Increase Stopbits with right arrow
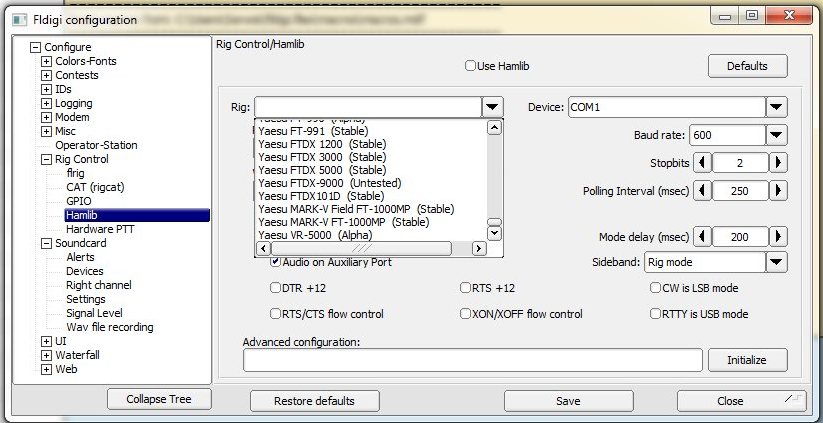 (x=778, y=163)
